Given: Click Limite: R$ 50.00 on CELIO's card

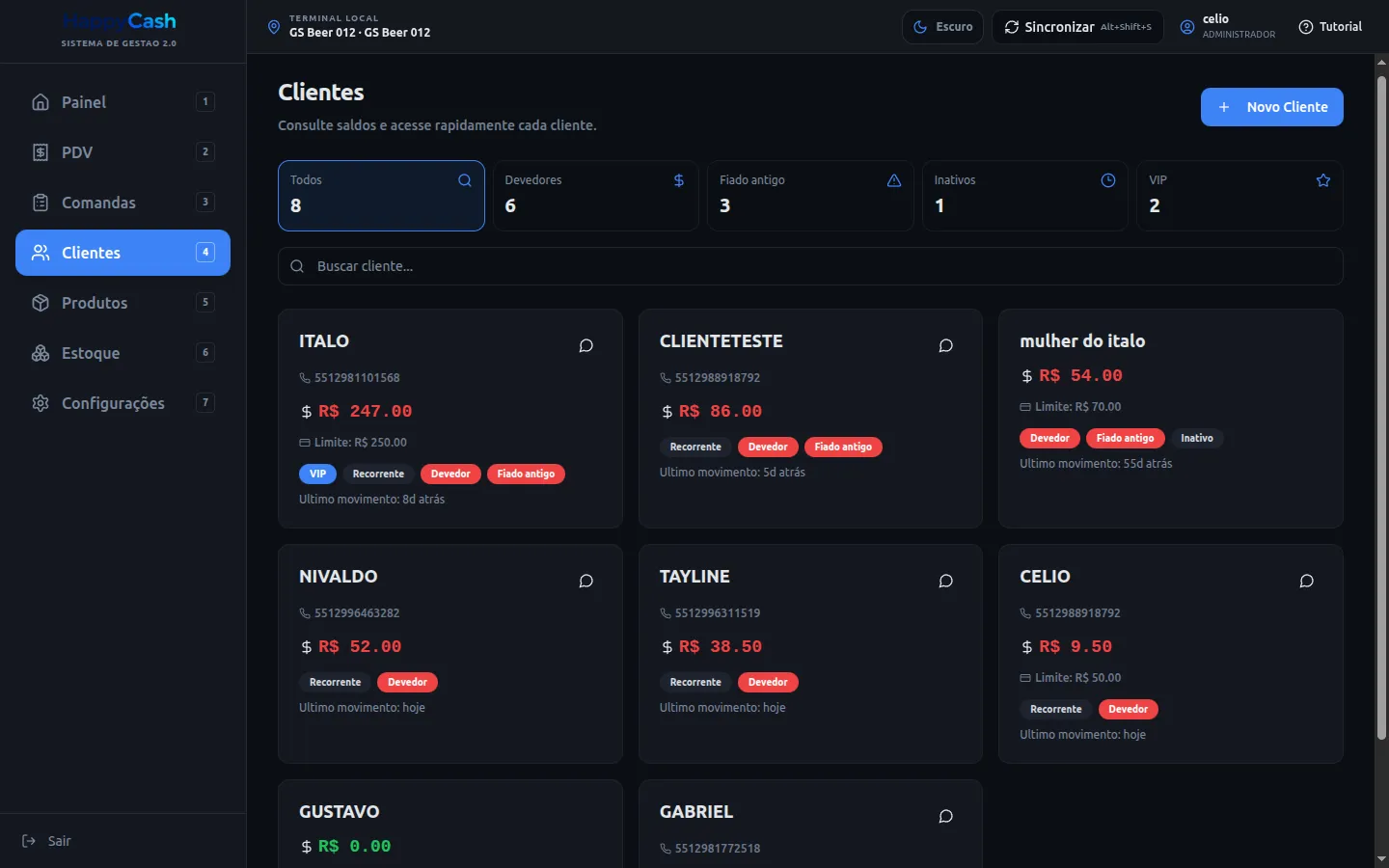Looking at the screenshot, I should pos(1078,678).
